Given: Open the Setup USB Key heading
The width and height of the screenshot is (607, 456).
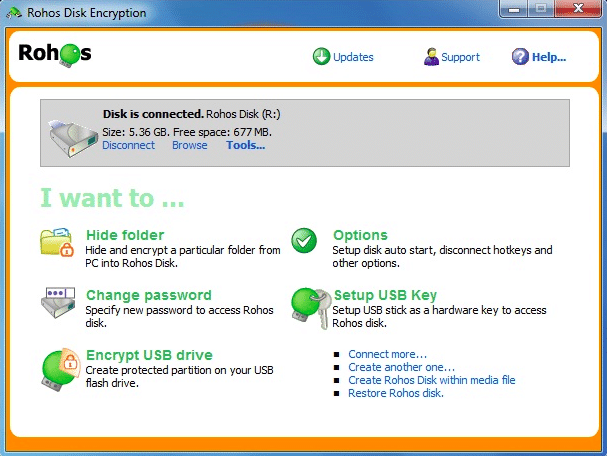Looking at the screenshot, I should 385,295.
